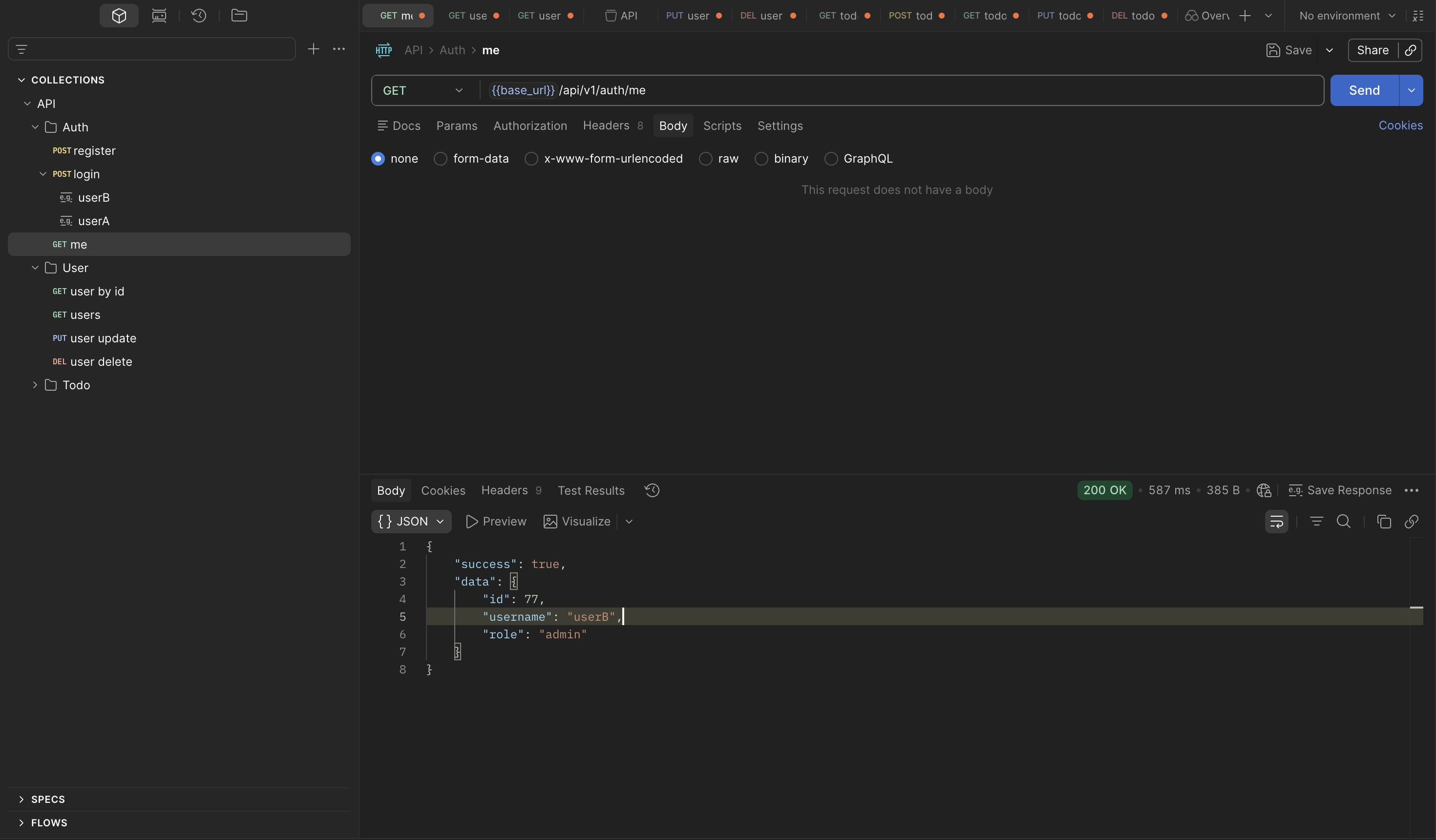
Task: Click the request URL input field
Action: [x=903, y=91]
